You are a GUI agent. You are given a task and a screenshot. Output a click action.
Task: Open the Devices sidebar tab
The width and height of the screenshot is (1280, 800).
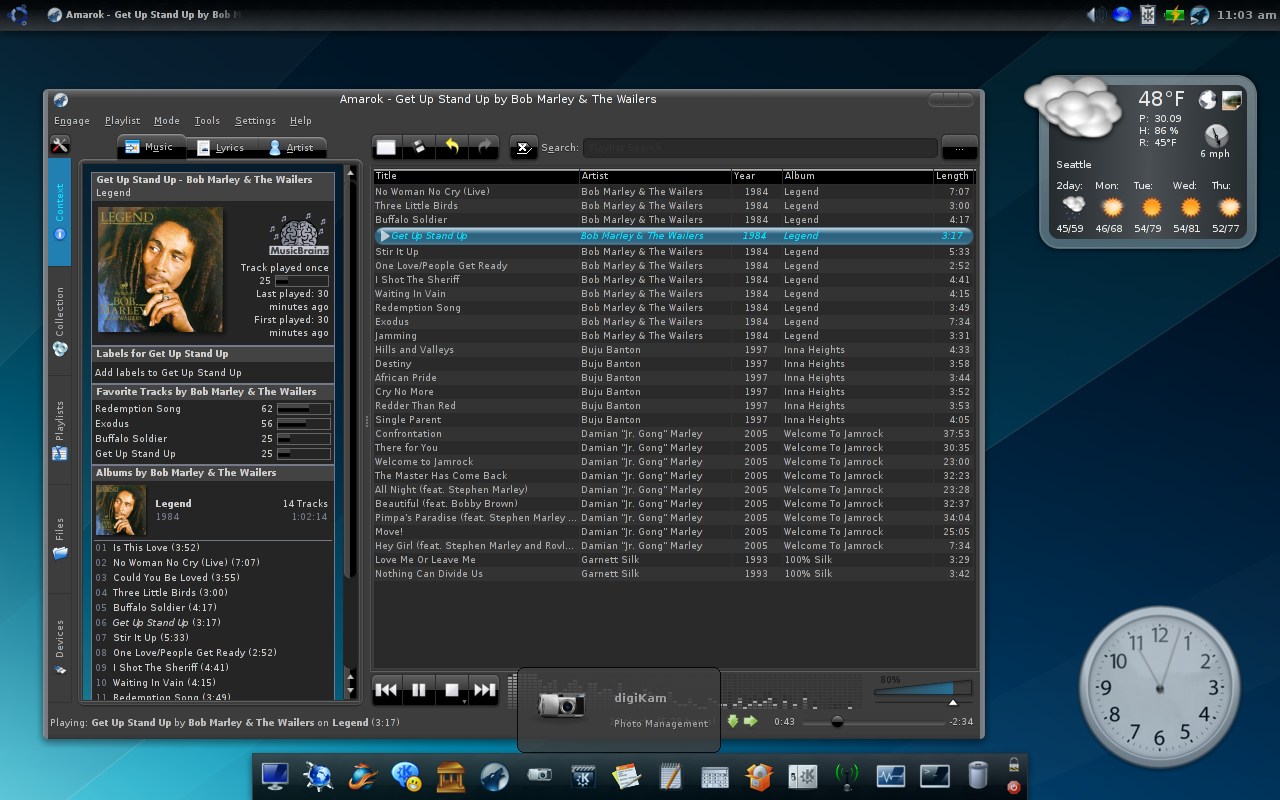click(59, 647)
